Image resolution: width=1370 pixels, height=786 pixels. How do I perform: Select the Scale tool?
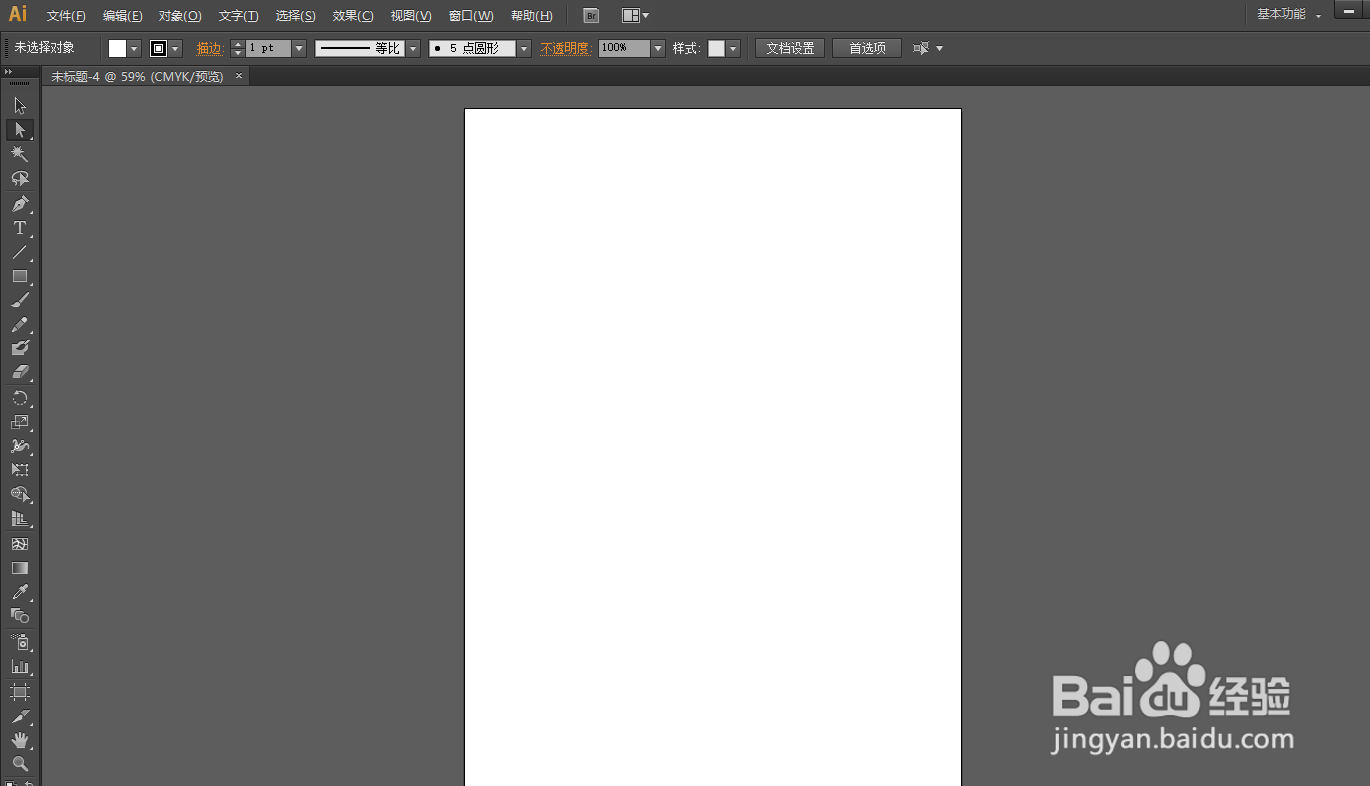20,422
